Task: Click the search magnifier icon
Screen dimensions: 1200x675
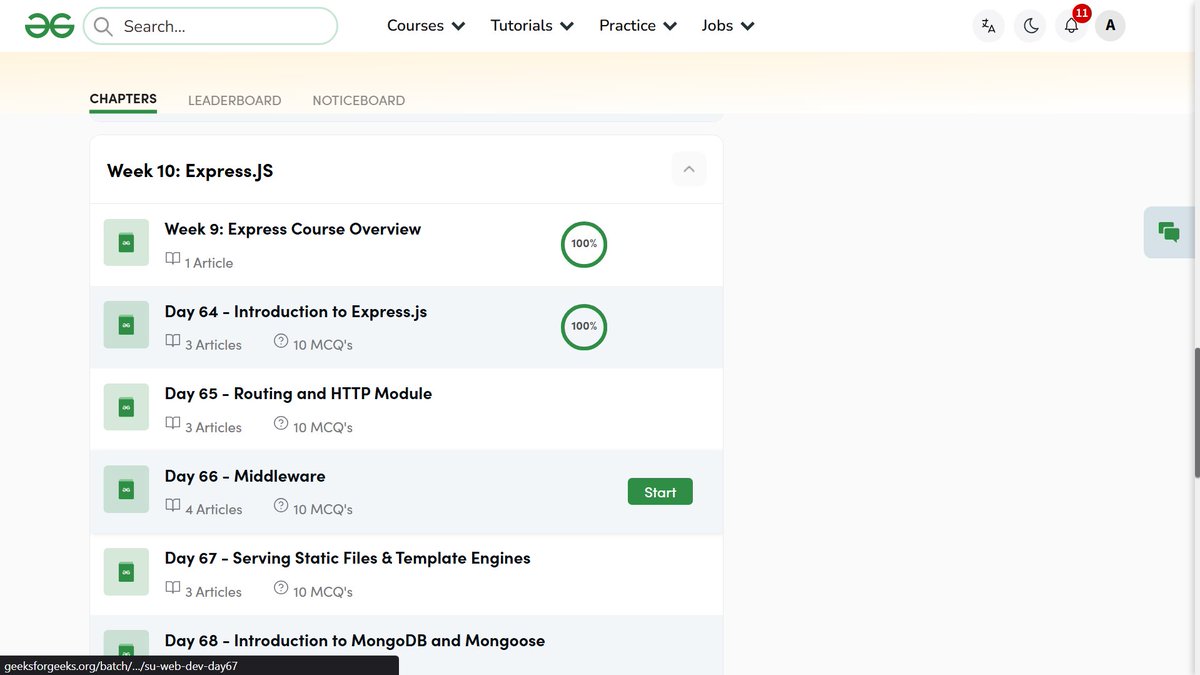Action: click(x=102, y=26)
